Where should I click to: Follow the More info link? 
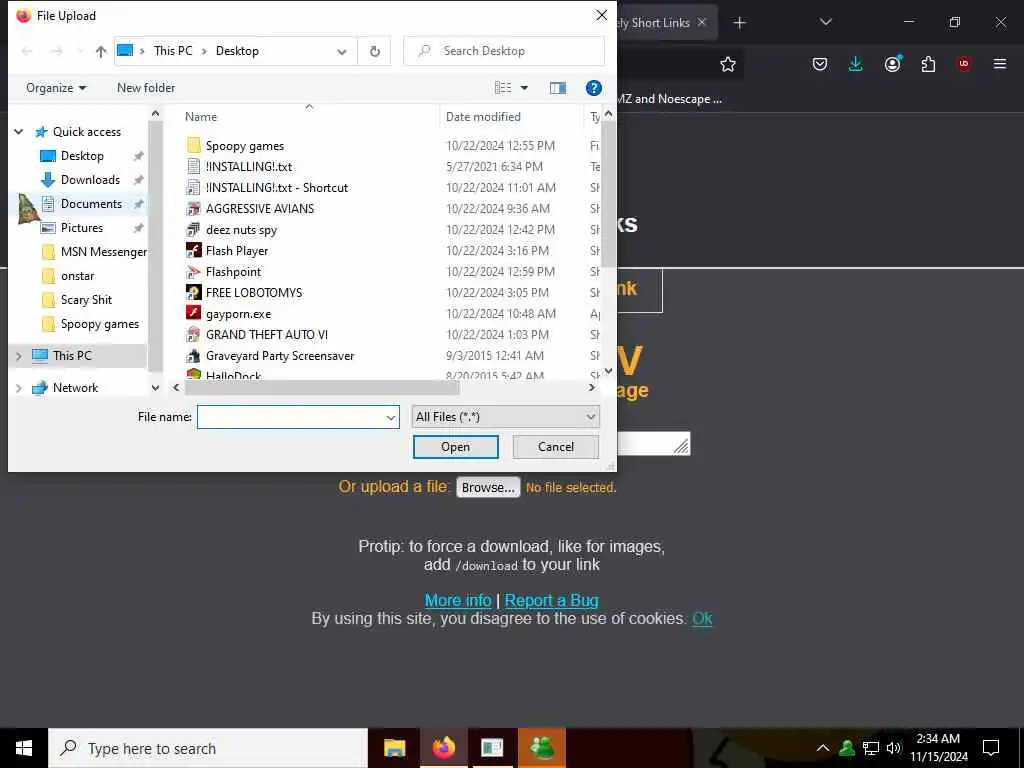pos(458,600)
